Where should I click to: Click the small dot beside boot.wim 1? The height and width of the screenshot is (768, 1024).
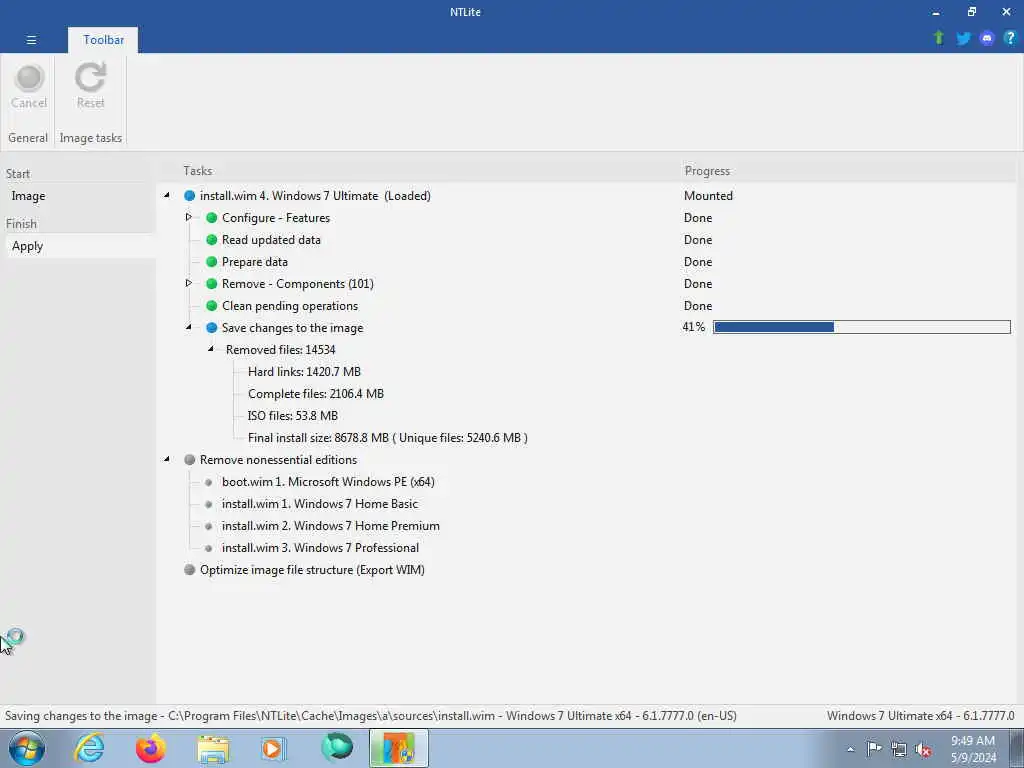(x=208, y=482)
